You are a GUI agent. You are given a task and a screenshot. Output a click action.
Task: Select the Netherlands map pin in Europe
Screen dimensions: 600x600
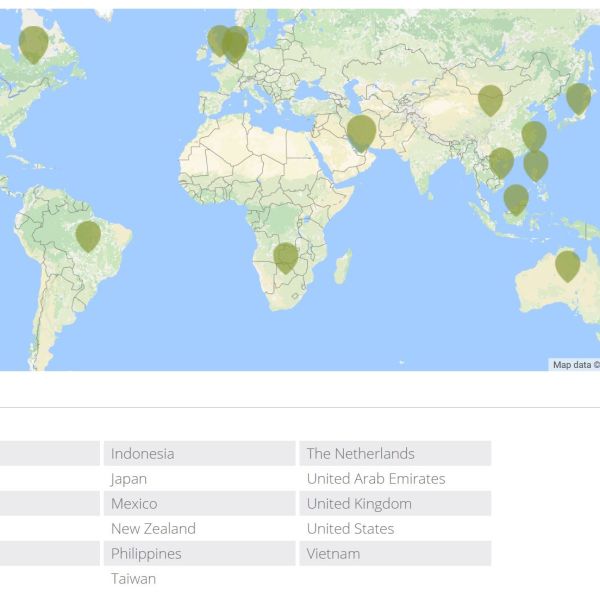click(236, 43)
